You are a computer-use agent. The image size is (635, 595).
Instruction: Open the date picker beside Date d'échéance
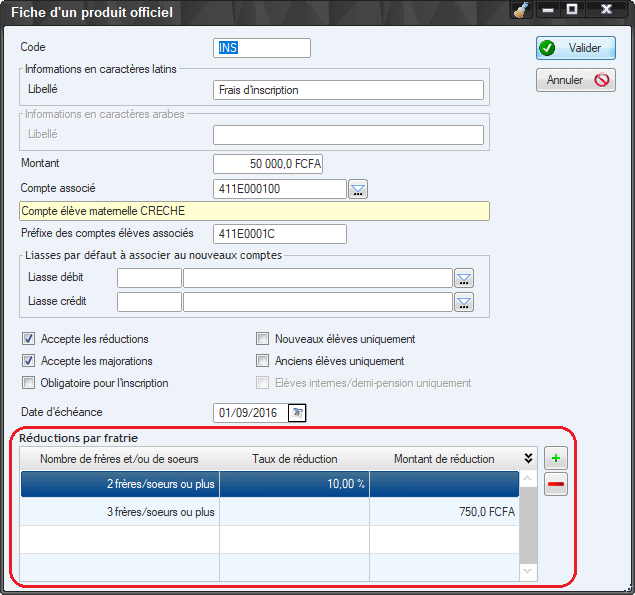[x=298, y=412]
